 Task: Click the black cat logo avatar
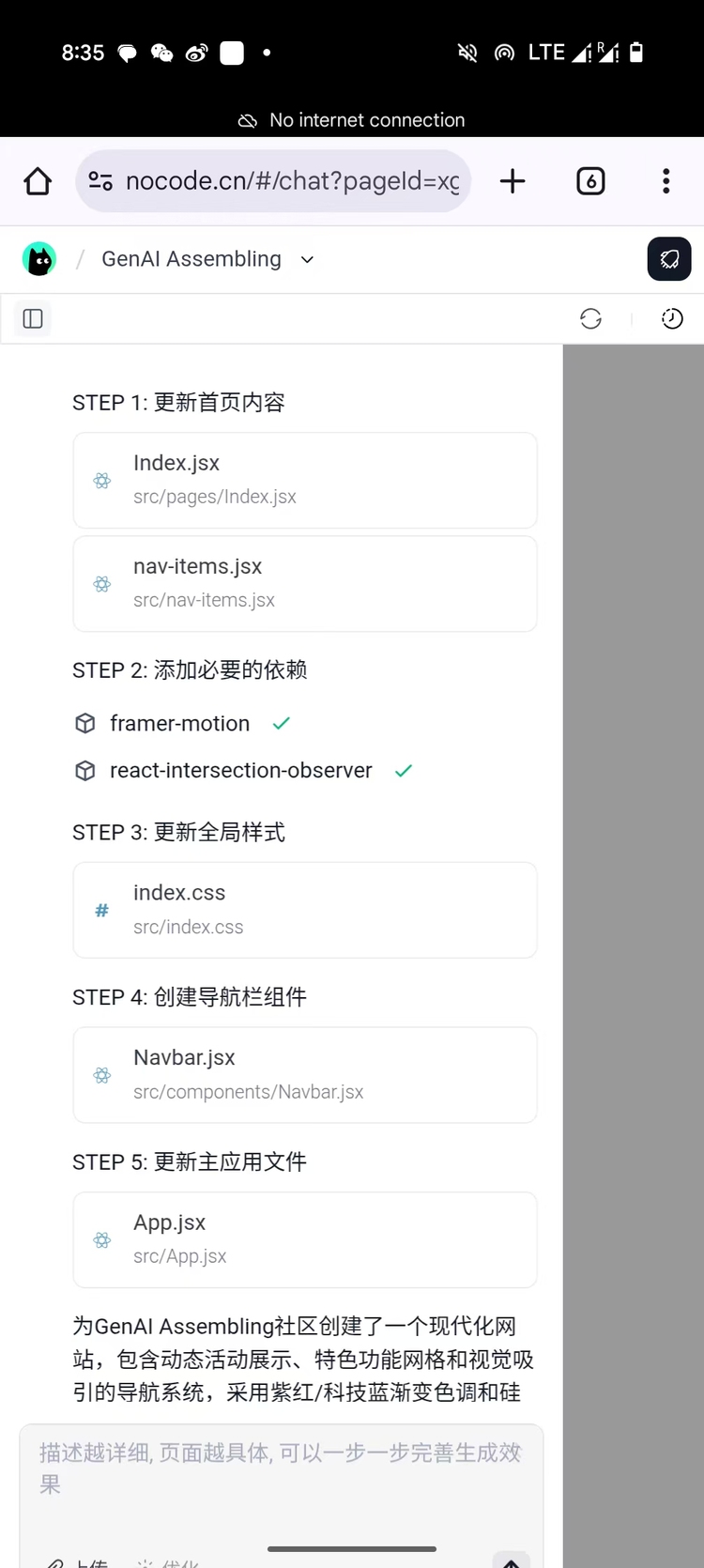point(39,259)
